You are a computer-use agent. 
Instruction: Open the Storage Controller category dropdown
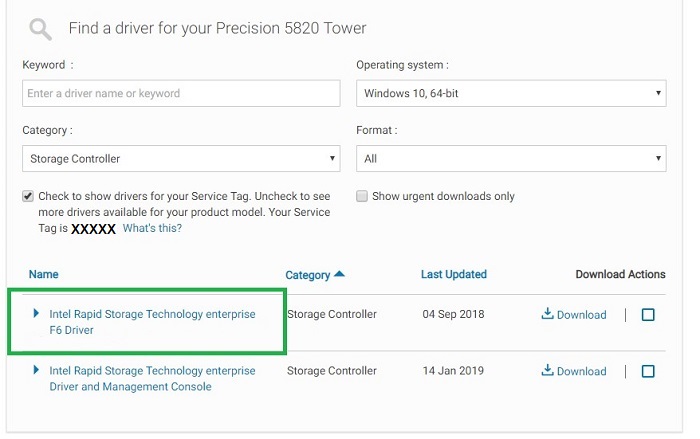(x=181, y=159)
